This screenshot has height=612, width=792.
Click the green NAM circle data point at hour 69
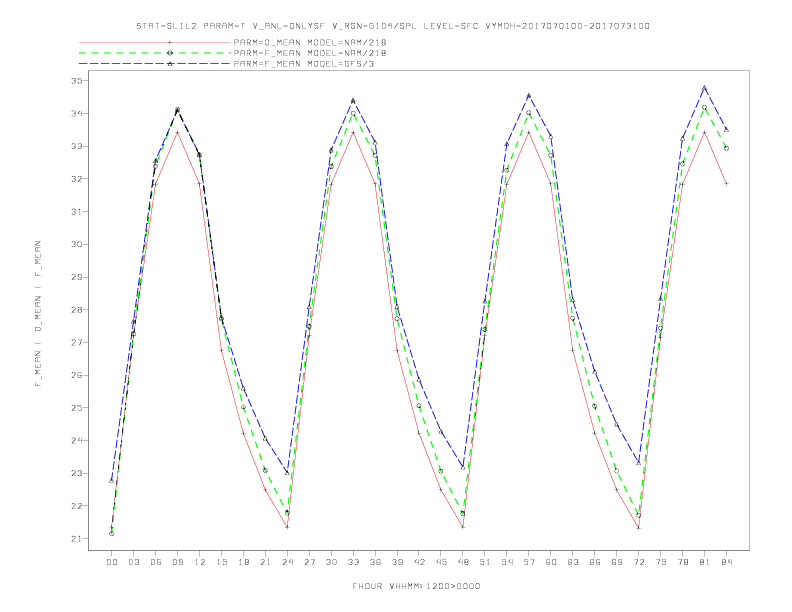[x=617, y=471]
